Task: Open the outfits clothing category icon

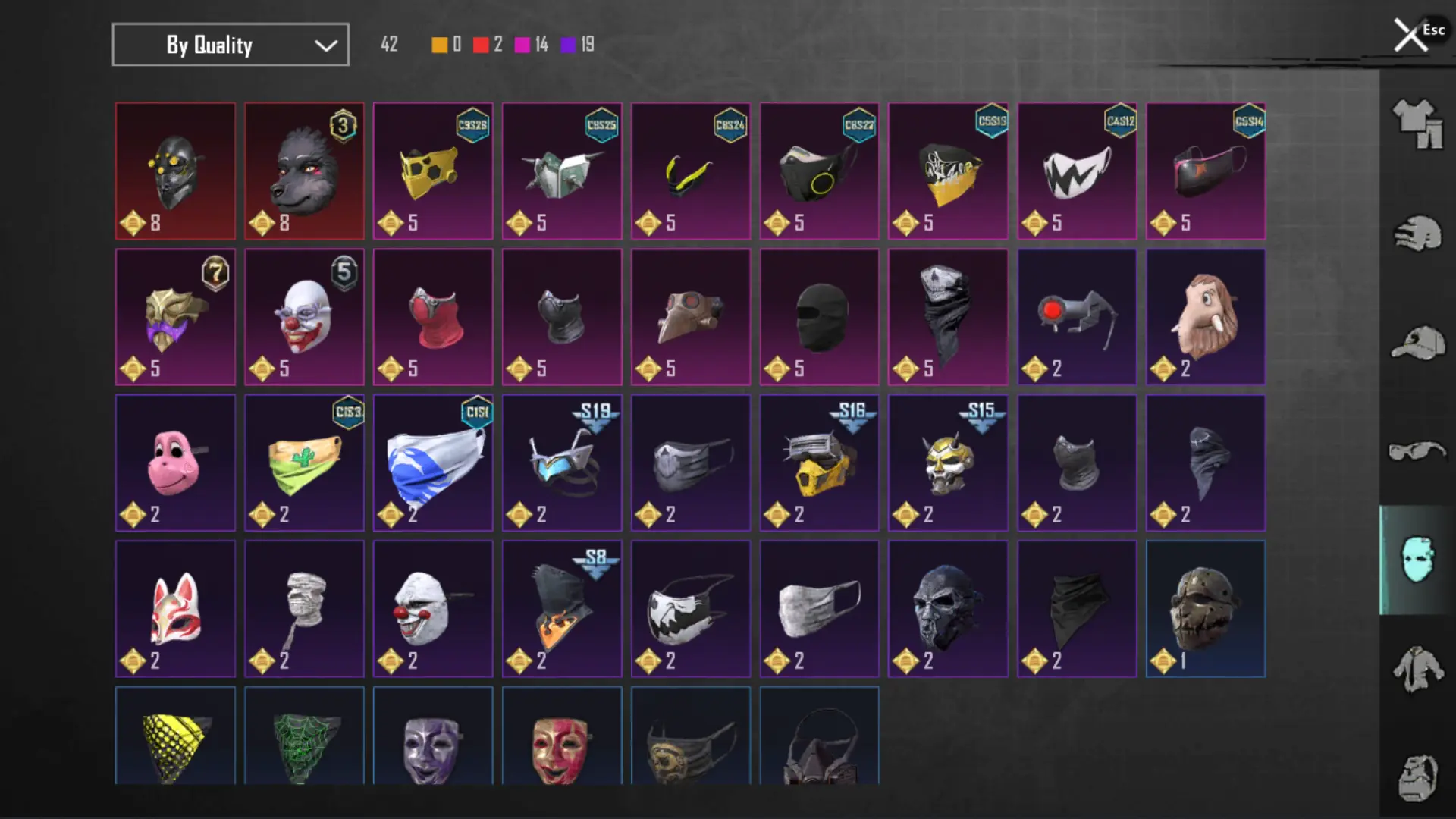Action: [1417, 124]
